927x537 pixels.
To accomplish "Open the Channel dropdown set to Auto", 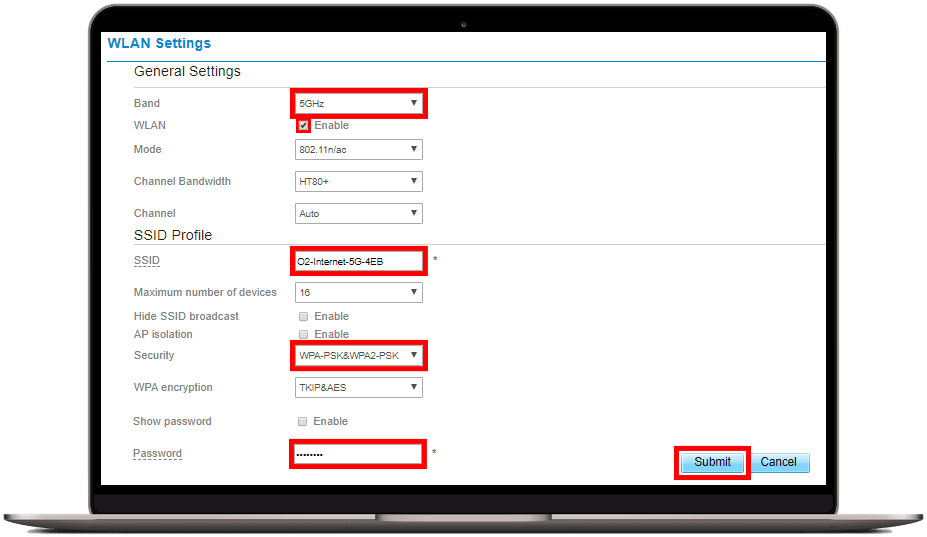I will click(358, 214).
